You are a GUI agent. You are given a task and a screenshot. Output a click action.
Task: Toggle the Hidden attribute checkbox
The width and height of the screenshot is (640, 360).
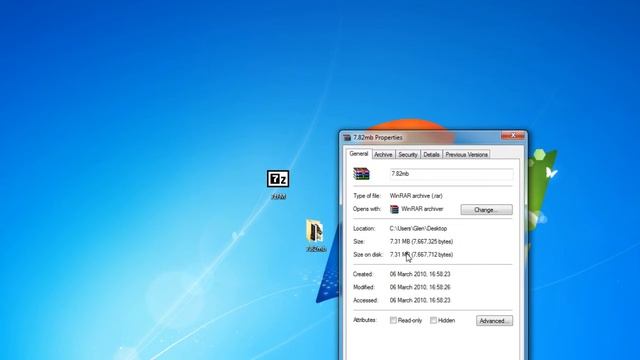[433, 320]
